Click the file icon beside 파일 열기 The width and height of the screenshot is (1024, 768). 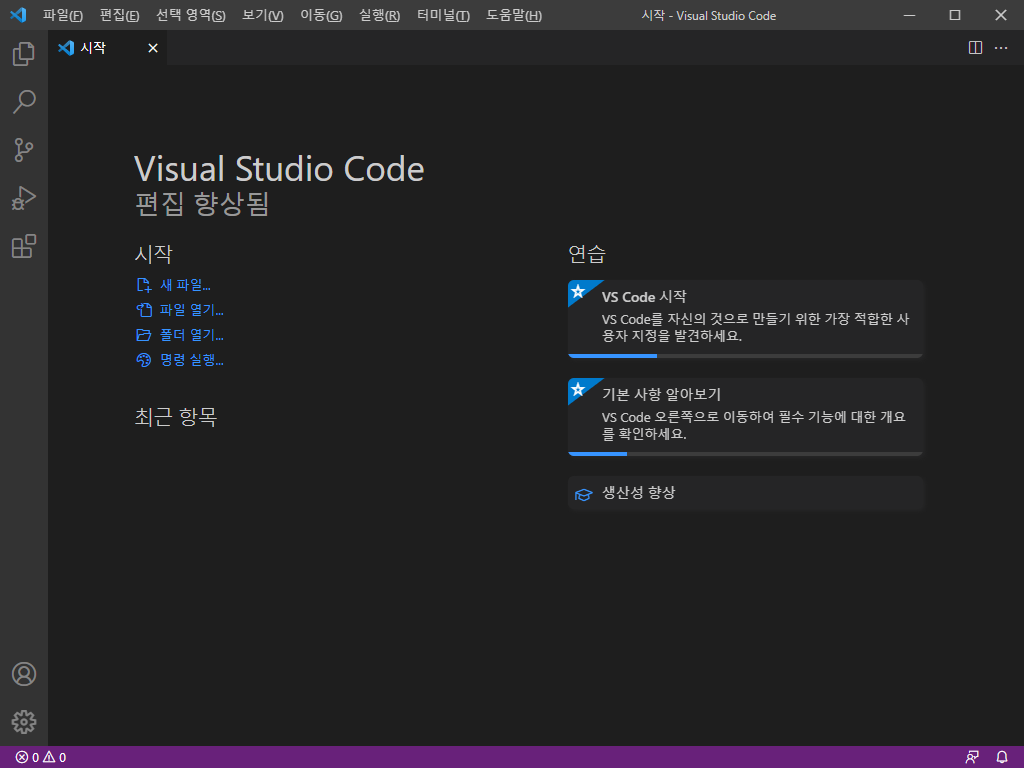(144, 310)
